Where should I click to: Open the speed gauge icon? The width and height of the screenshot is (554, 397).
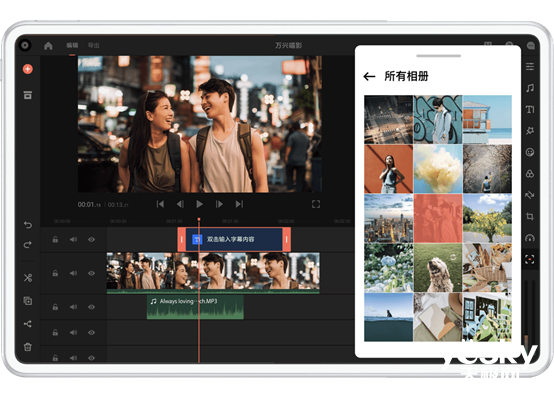[x=530, y=238]
